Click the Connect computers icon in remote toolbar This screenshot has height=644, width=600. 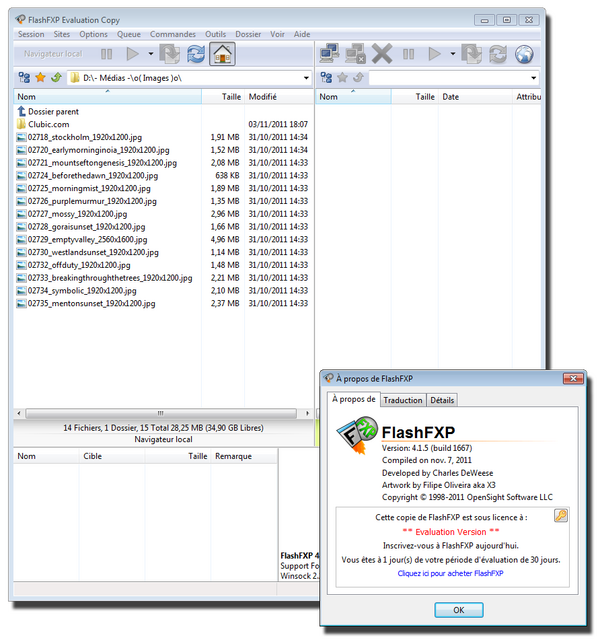[x=329, y=53]
